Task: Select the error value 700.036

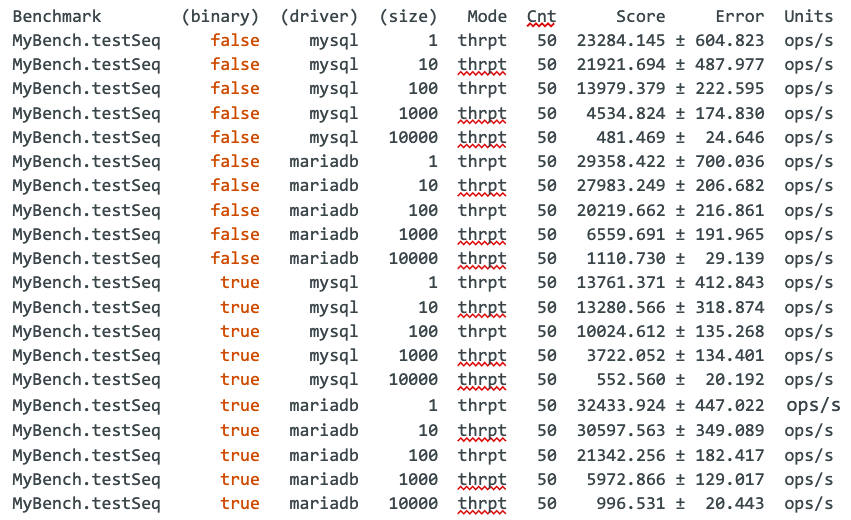Action: pos(729,161)
